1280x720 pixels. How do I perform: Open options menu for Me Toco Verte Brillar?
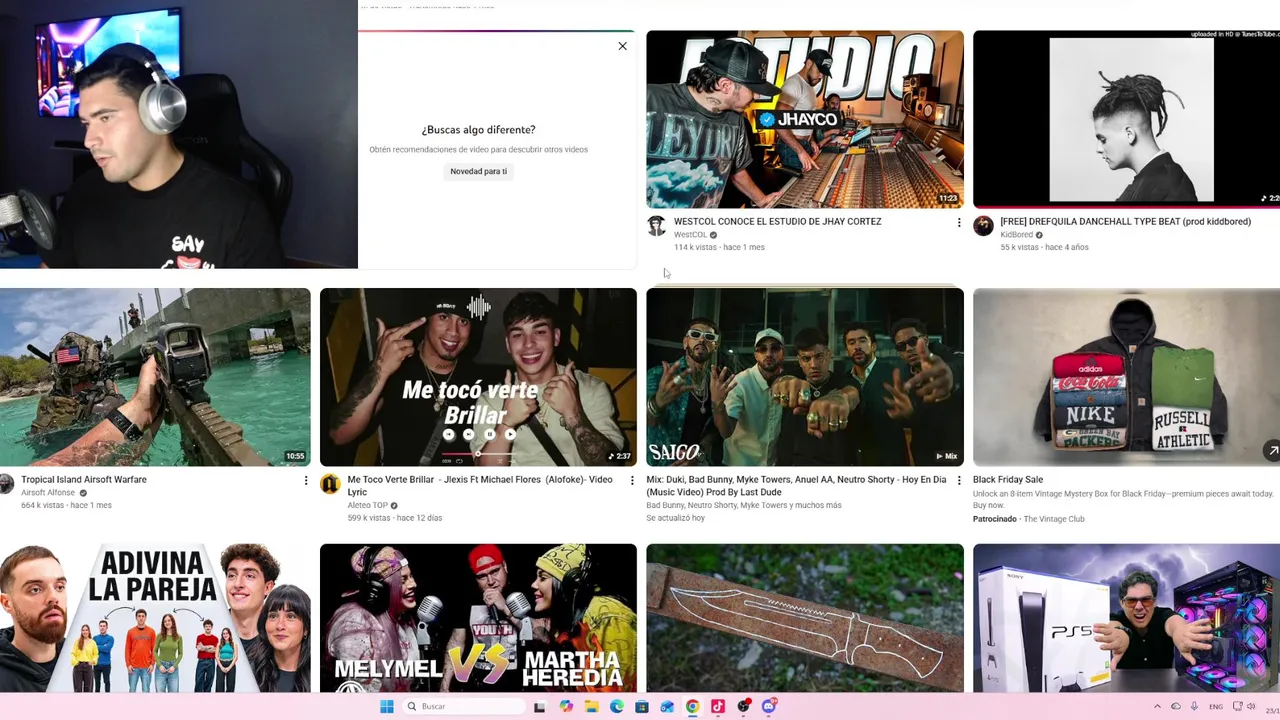(x=632, y=481)
